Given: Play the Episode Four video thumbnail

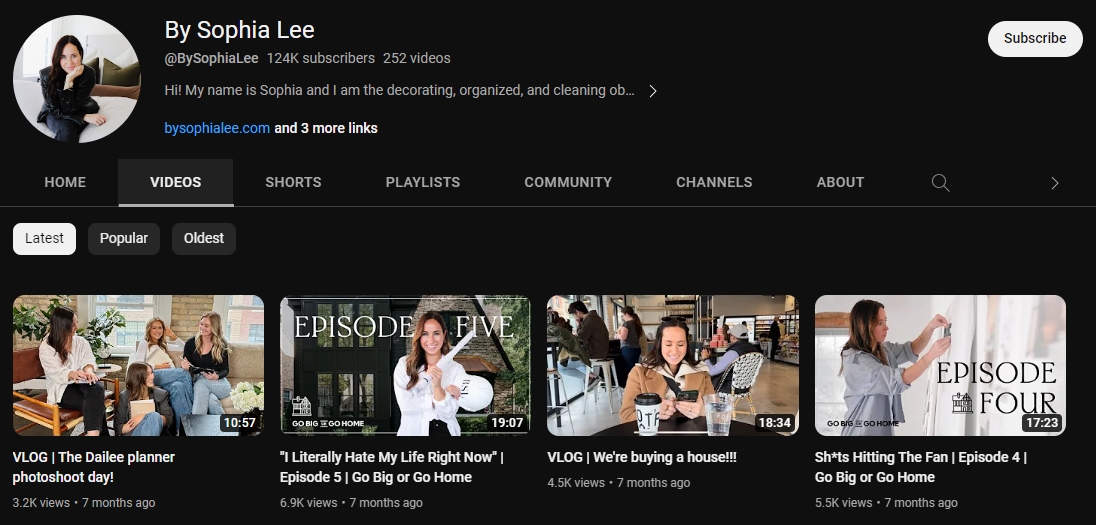Looking at the screenshot, I should tap(940, 366).
